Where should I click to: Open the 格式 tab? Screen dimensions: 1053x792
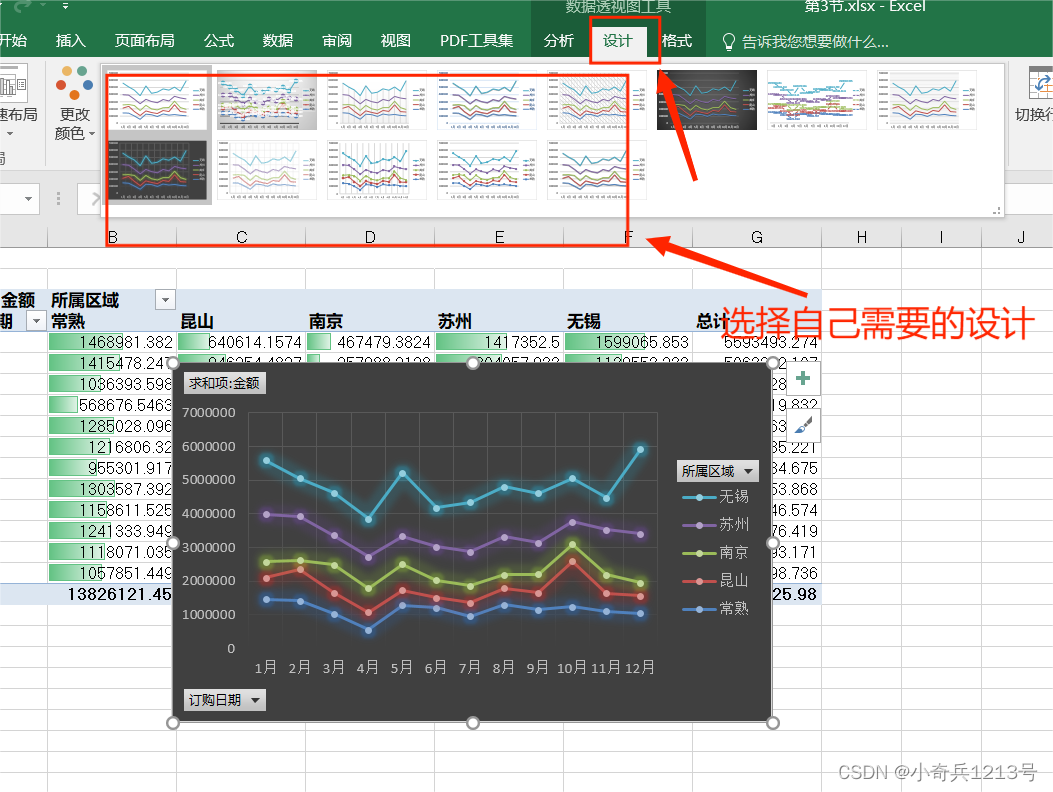pyautogui.click(x=677, y=41)
